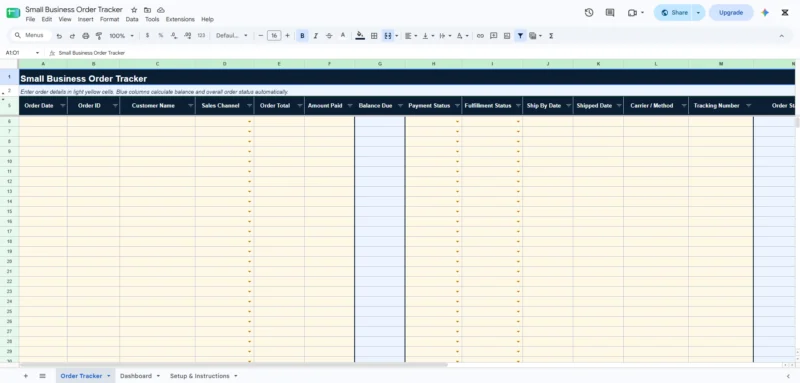
Task: Open the functions sigma icon
Action: click(551, 36)
